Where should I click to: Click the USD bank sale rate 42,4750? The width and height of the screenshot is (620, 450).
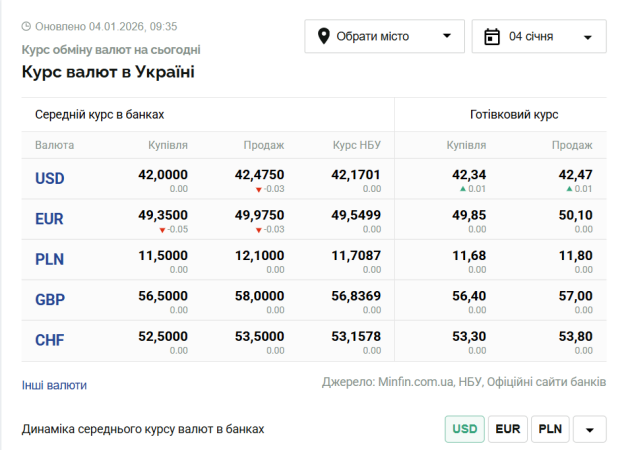(x=259, y=174)
